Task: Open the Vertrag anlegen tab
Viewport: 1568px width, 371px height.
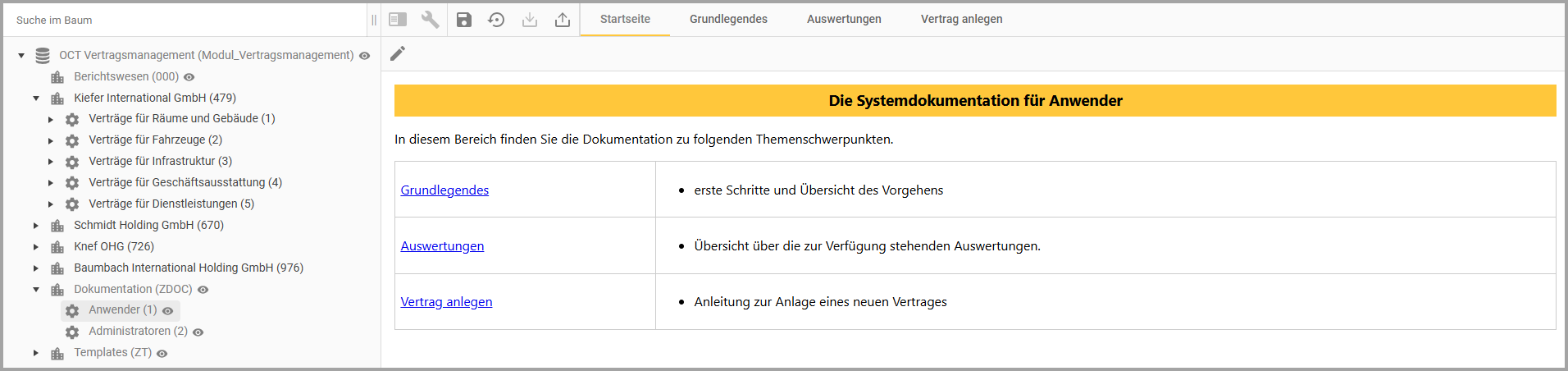Action: (x=961, y=20)
